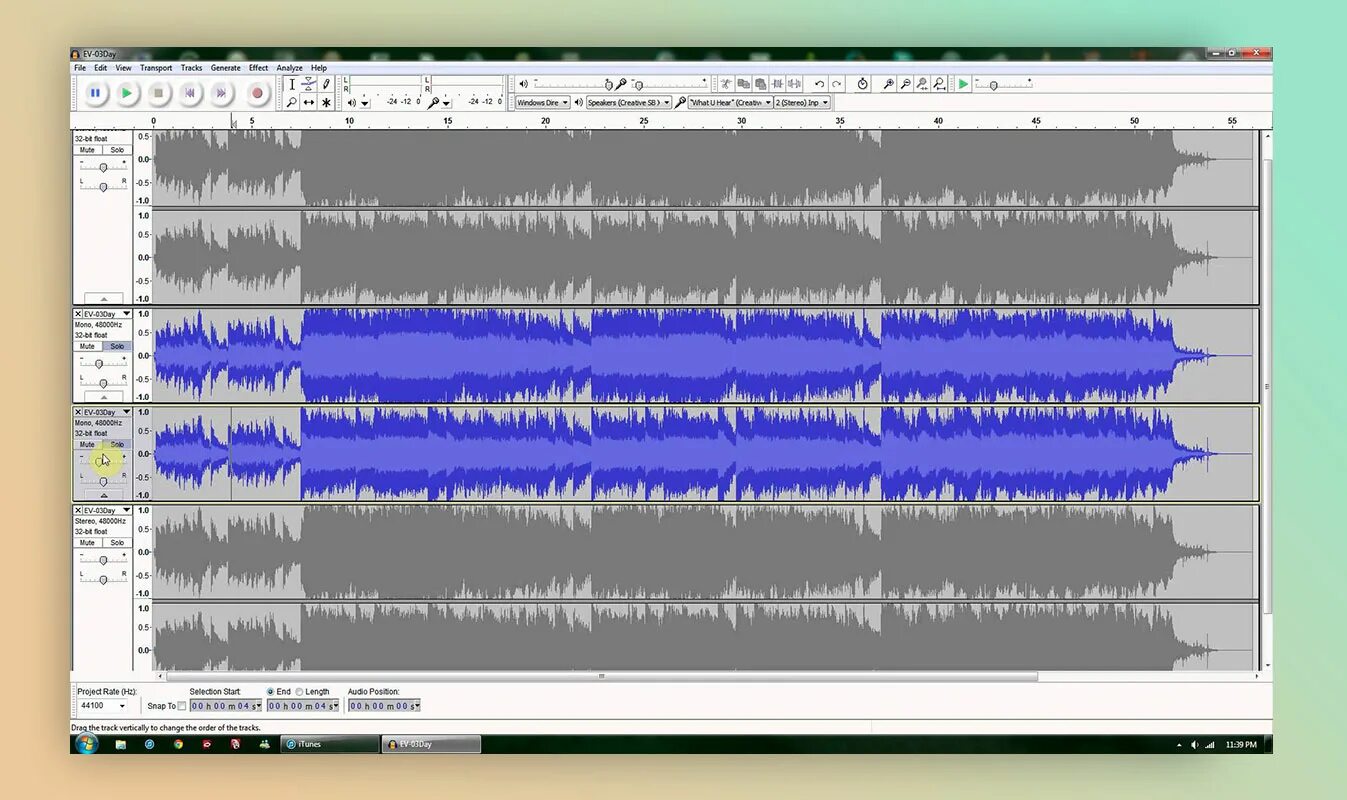Image resolution: width=1347 pixels, height=800 pixels.
Task: Click the small green Play-at-Speed button
Action: [x=963, y=84]
